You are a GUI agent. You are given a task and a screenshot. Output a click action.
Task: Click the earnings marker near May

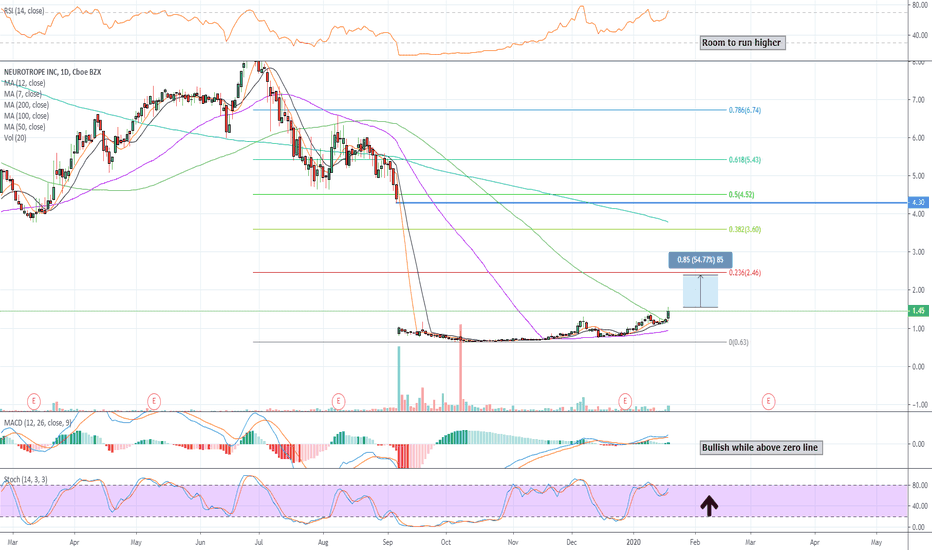154,401
